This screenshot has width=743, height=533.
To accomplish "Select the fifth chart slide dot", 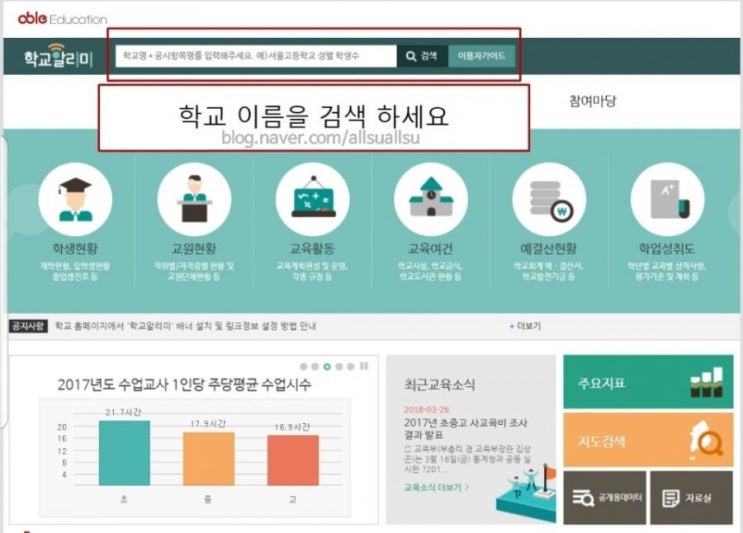I will (351, 366).
